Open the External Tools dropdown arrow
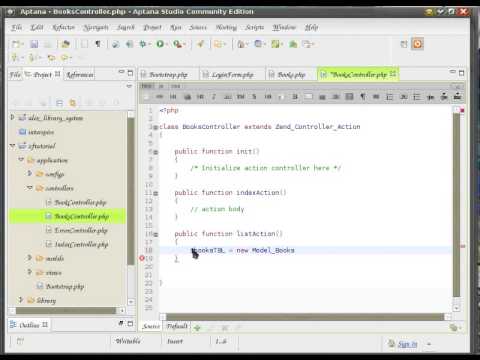480x360 pixels. 185,44
